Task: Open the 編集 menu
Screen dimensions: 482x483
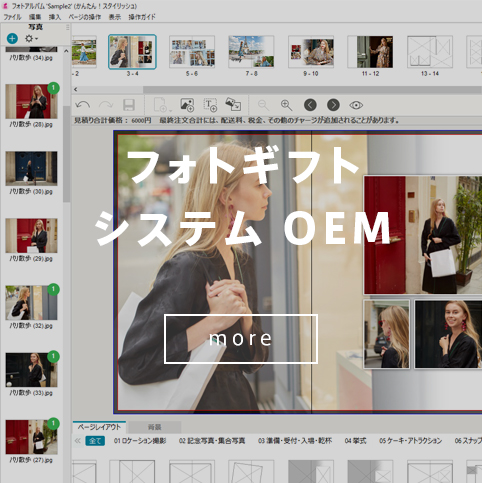Action: [35, 17]
